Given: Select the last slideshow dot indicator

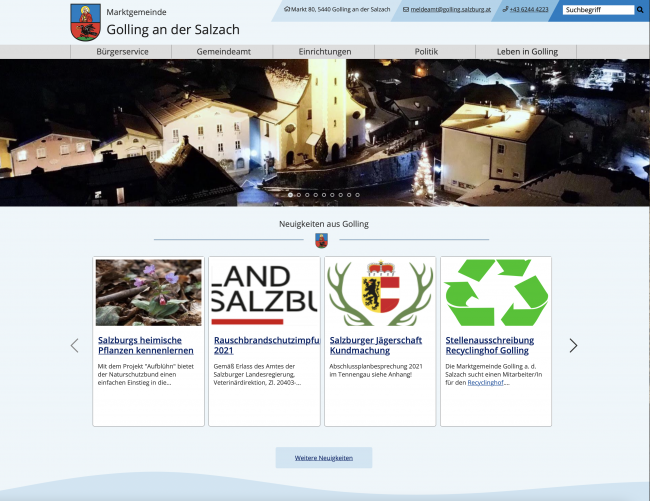Looking at the screenshot, I should coord(357,194).
